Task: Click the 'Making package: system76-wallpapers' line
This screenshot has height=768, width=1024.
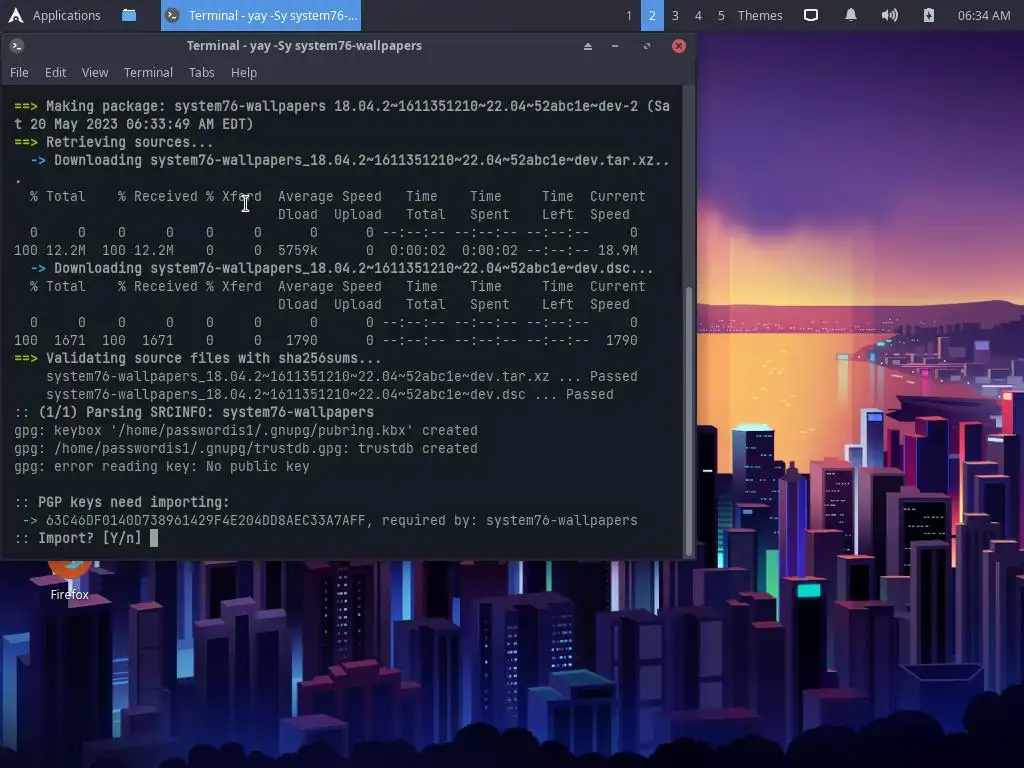Action: coord(342,115)
